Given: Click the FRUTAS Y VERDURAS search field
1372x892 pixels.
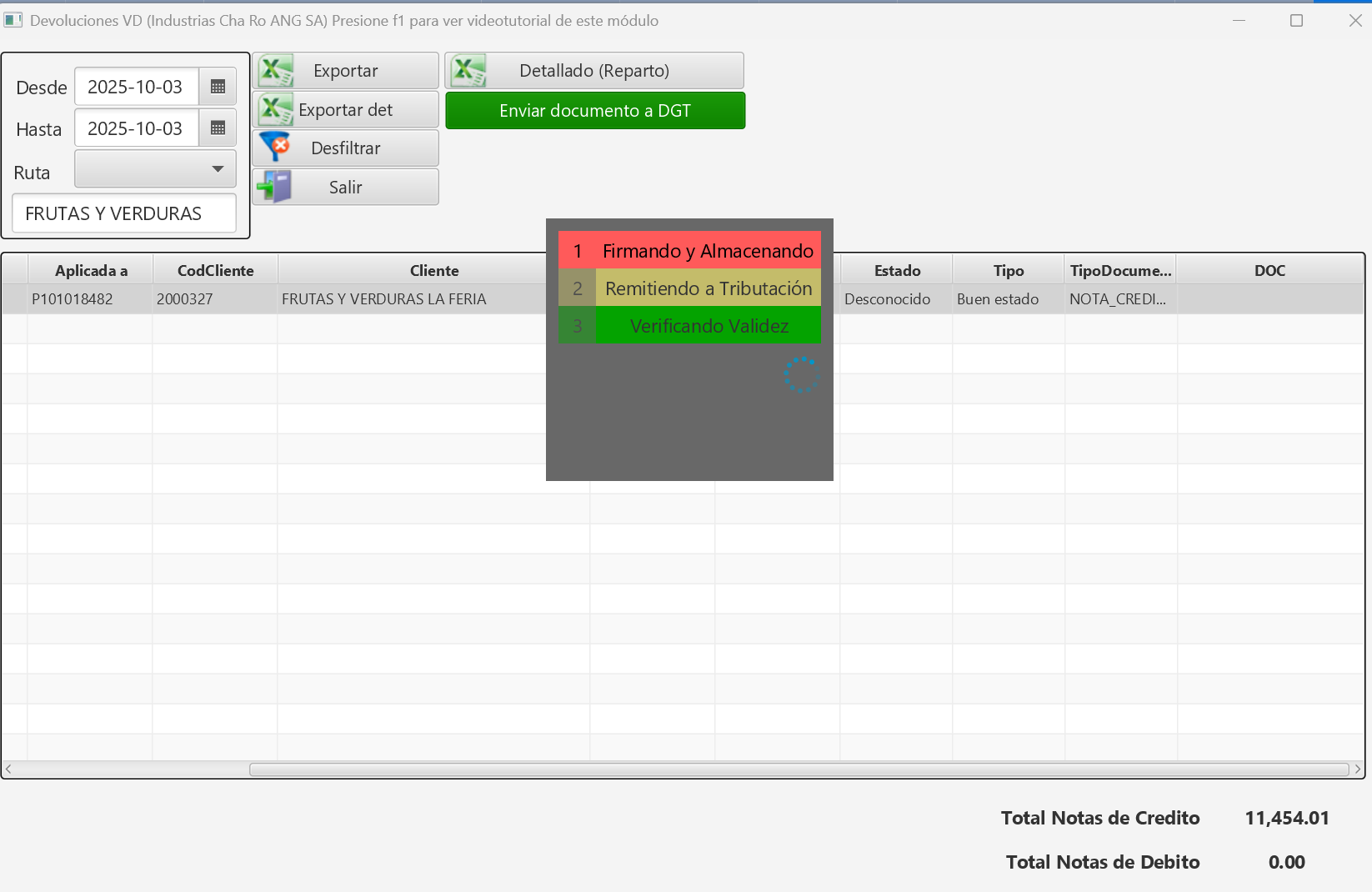Looking at the screenshot, I should (x=124, y=213).
